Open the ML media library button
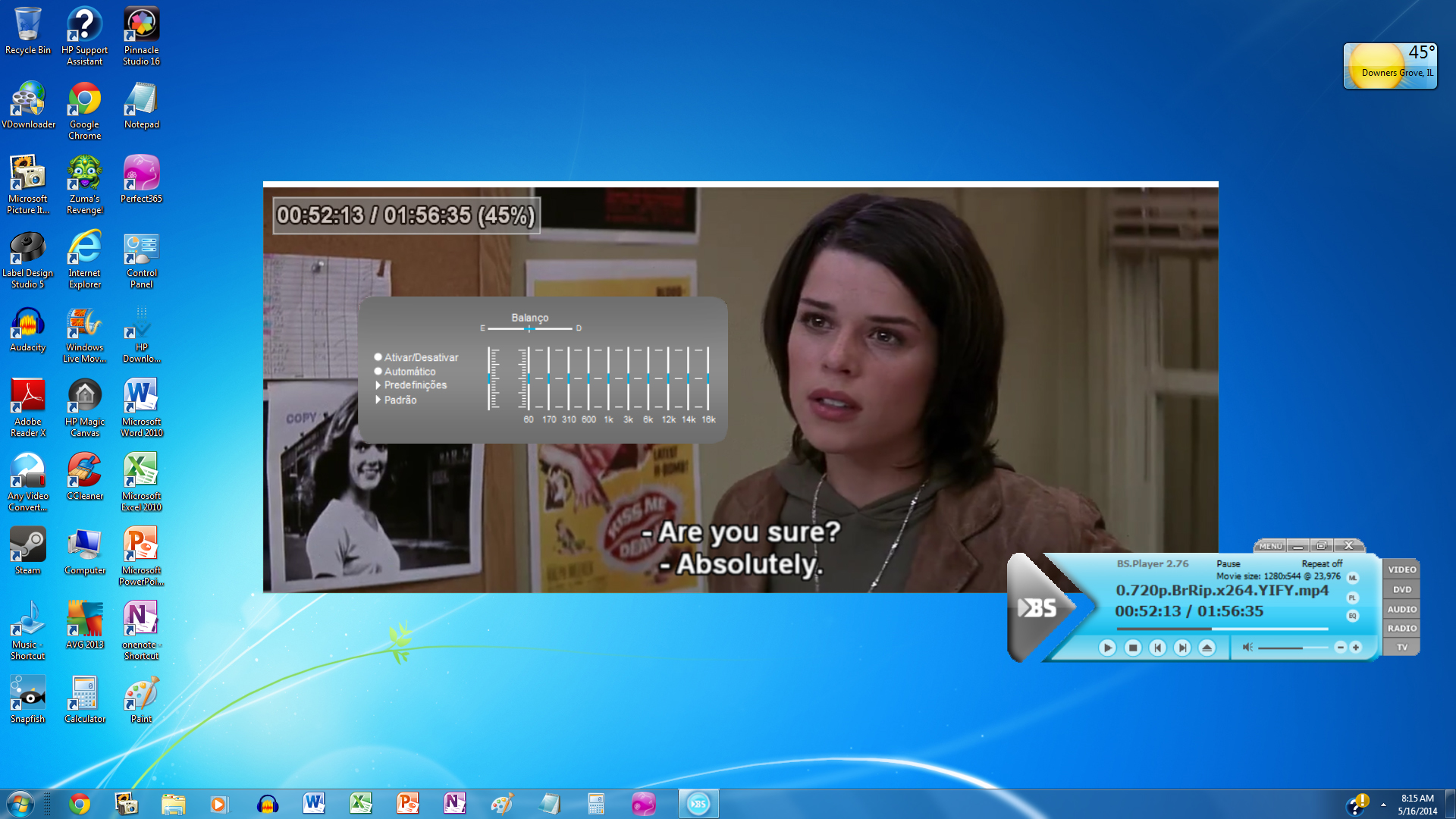 coord(1352,578)
